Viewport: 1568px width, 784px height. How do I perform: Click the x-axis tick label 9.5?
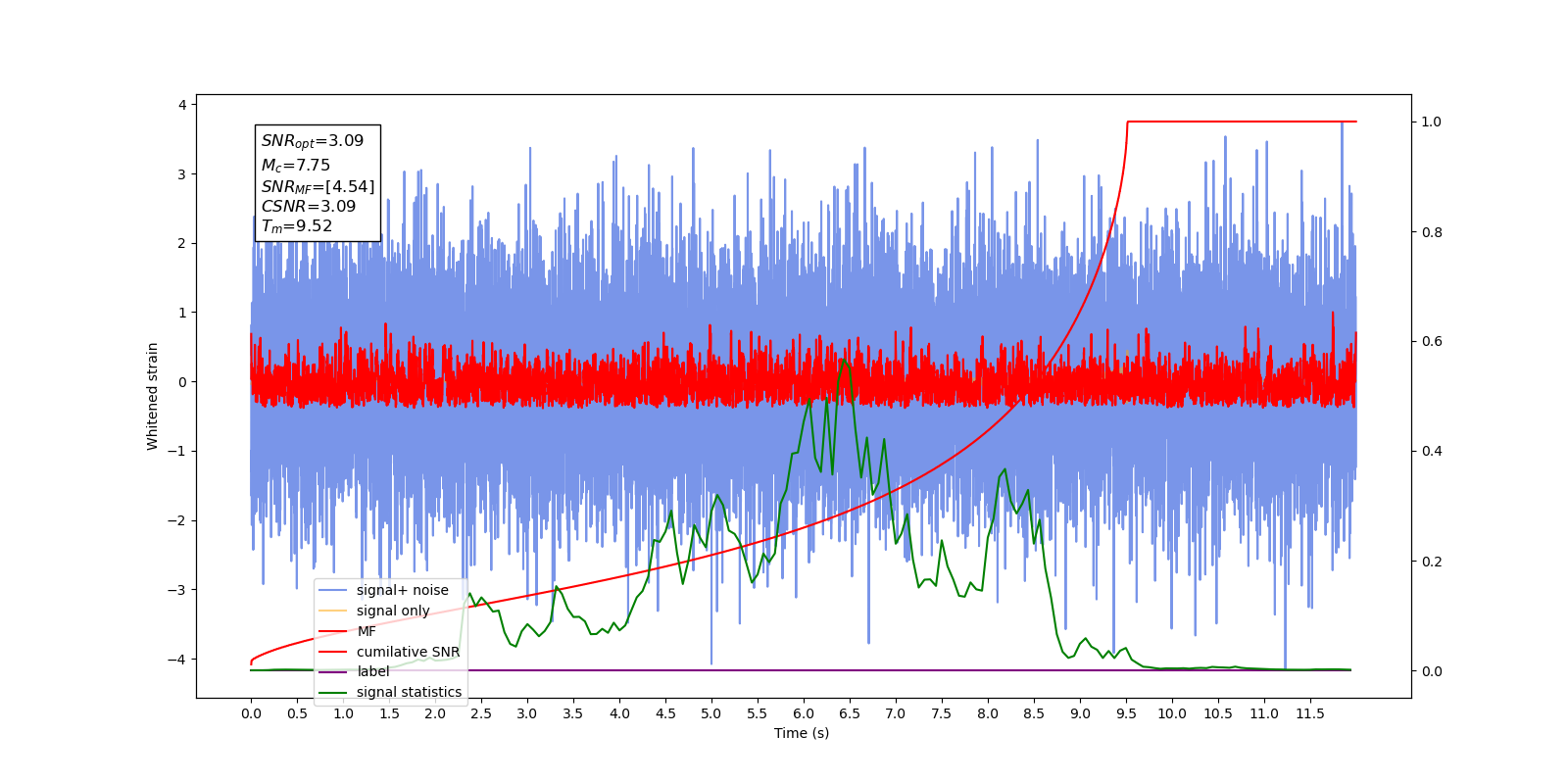[x=1126, y=713]
